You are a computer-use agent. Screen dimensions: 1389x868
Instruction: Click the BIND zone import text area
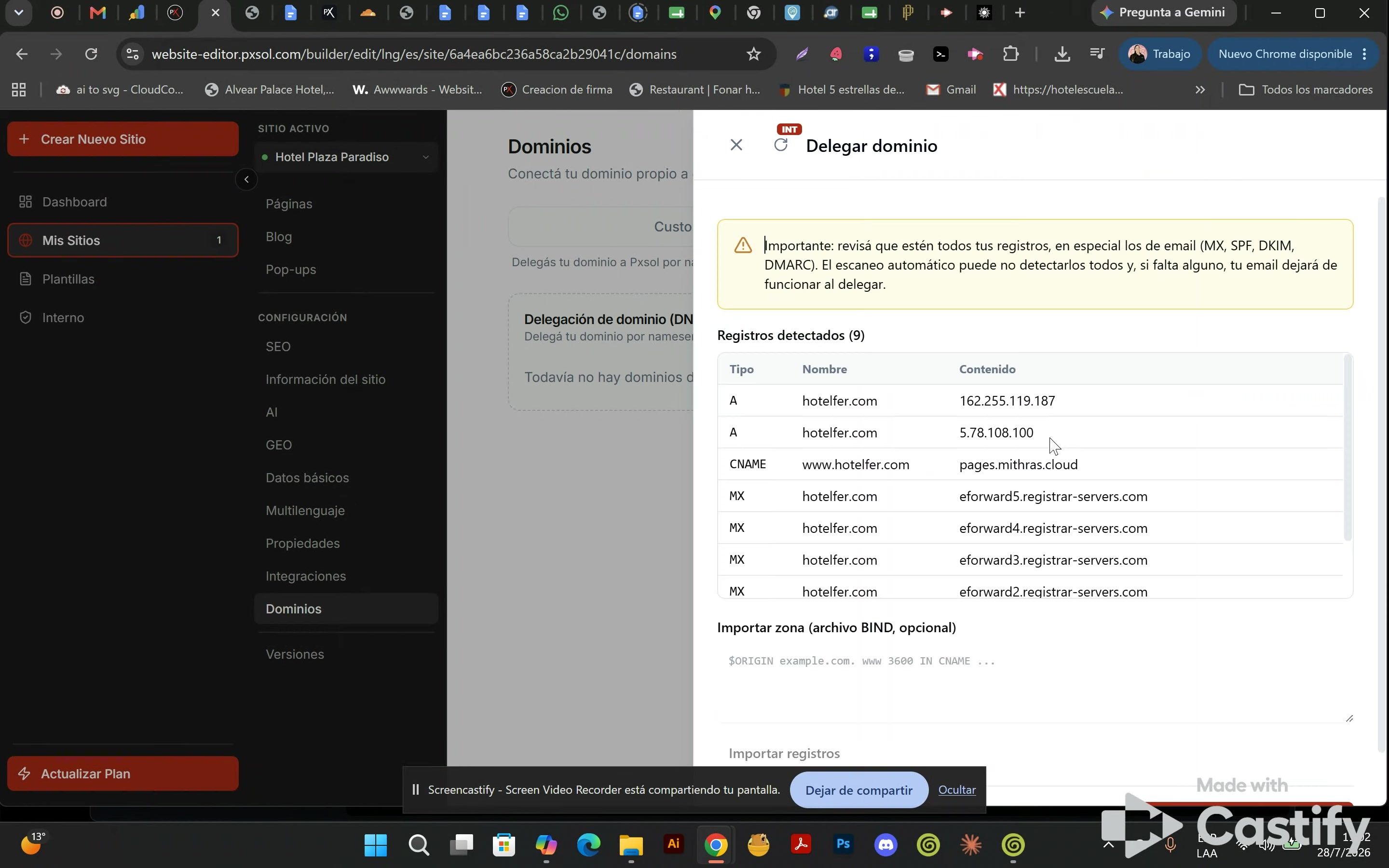tap(1035, 685)
